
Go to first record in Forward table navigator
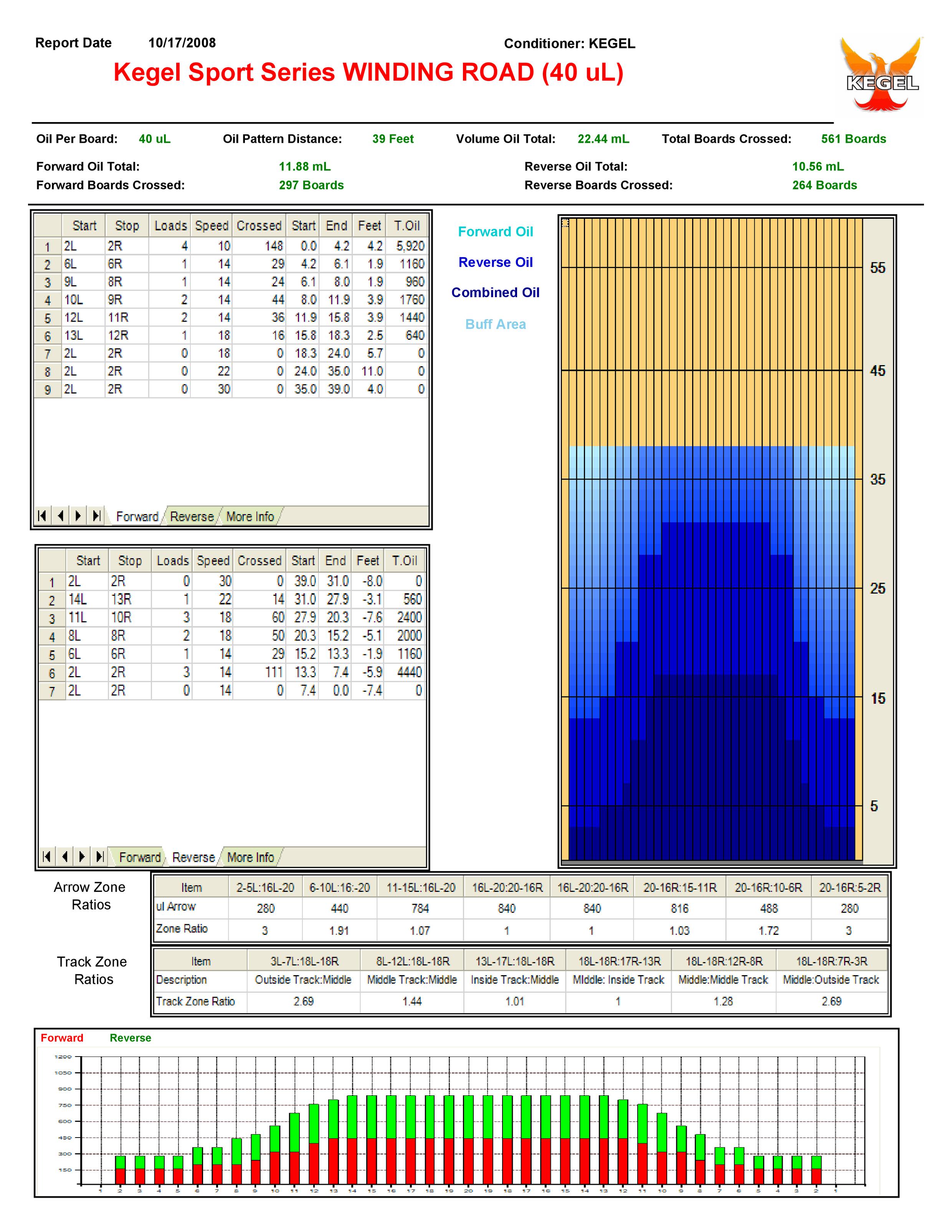pos(42,515)
